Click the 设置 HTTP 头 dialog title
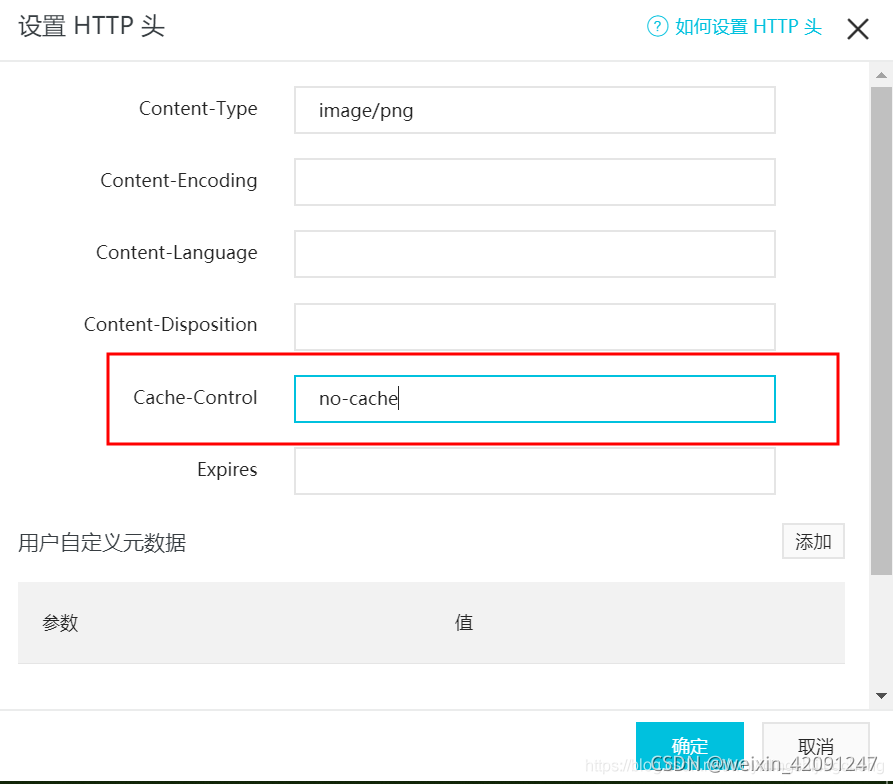893x784 pixels. coord(91,26)
